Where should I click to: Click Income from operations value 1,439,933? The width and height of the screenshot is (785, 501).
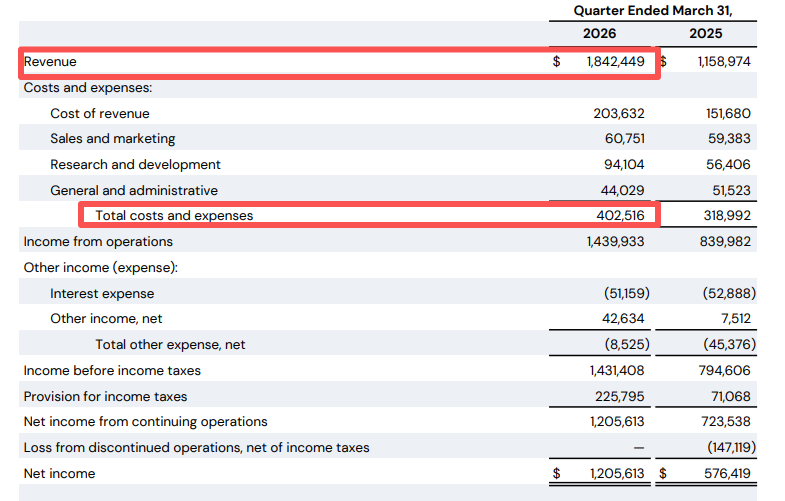(x=615, y=242)
